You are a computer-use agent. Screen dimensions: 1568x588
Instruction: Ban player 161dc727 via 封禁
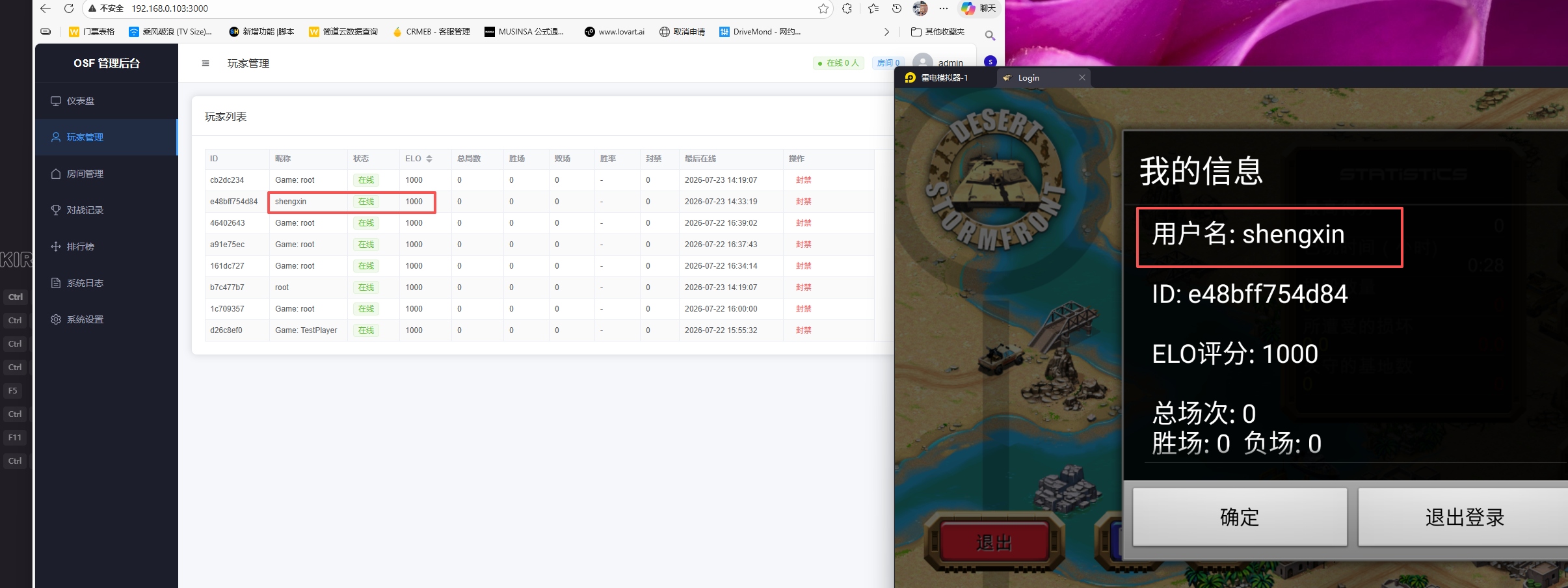pyautogui.click(x=804, y=266)
